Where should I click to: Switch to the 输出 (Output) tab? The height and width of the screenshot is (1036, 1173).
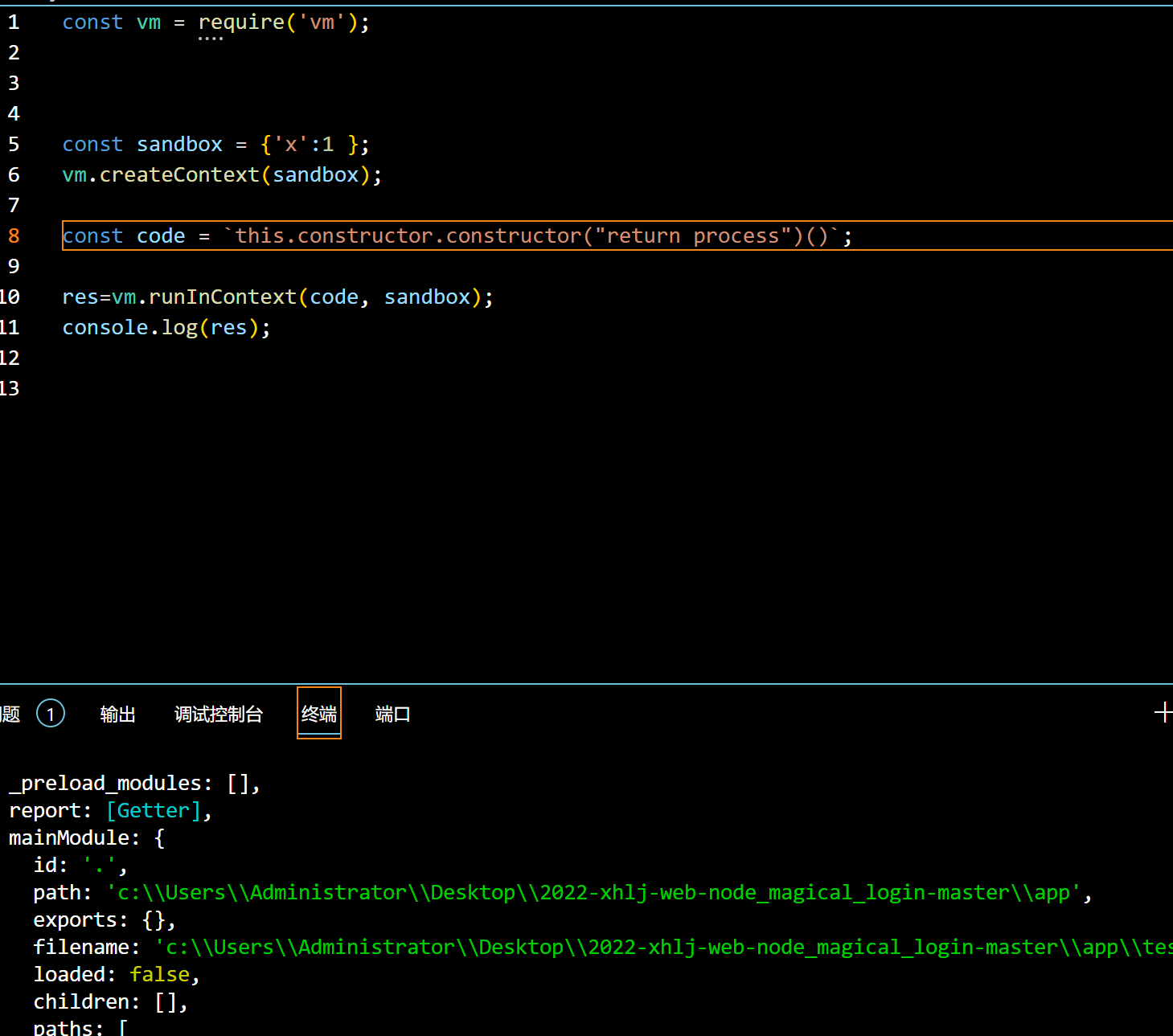(x=118, y=715)
